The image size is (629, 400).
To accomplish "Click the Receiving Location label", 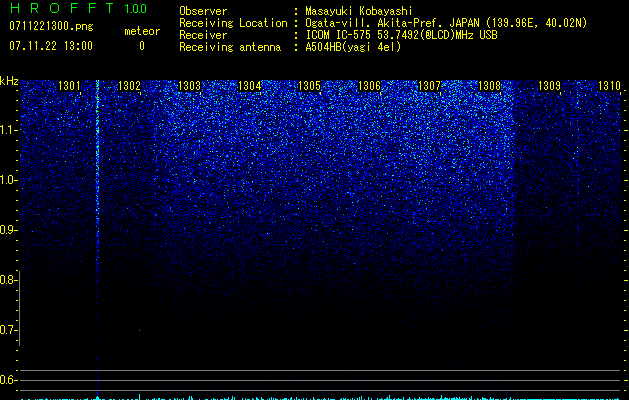I will pos(233,23).
